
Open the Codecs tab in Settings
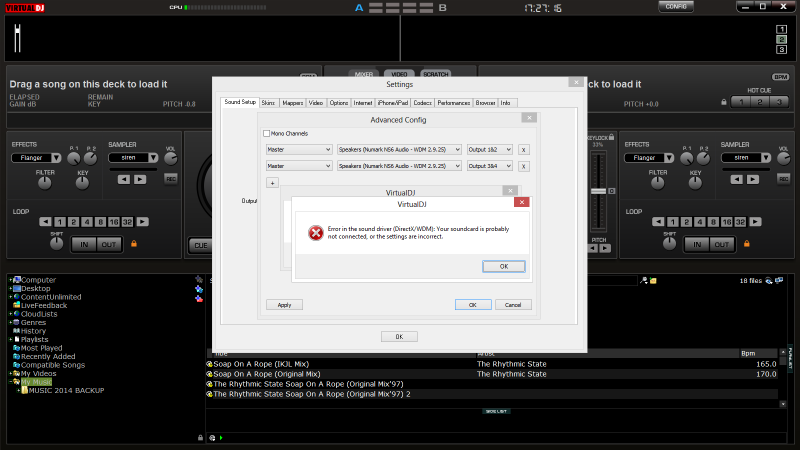pos(422,102)
